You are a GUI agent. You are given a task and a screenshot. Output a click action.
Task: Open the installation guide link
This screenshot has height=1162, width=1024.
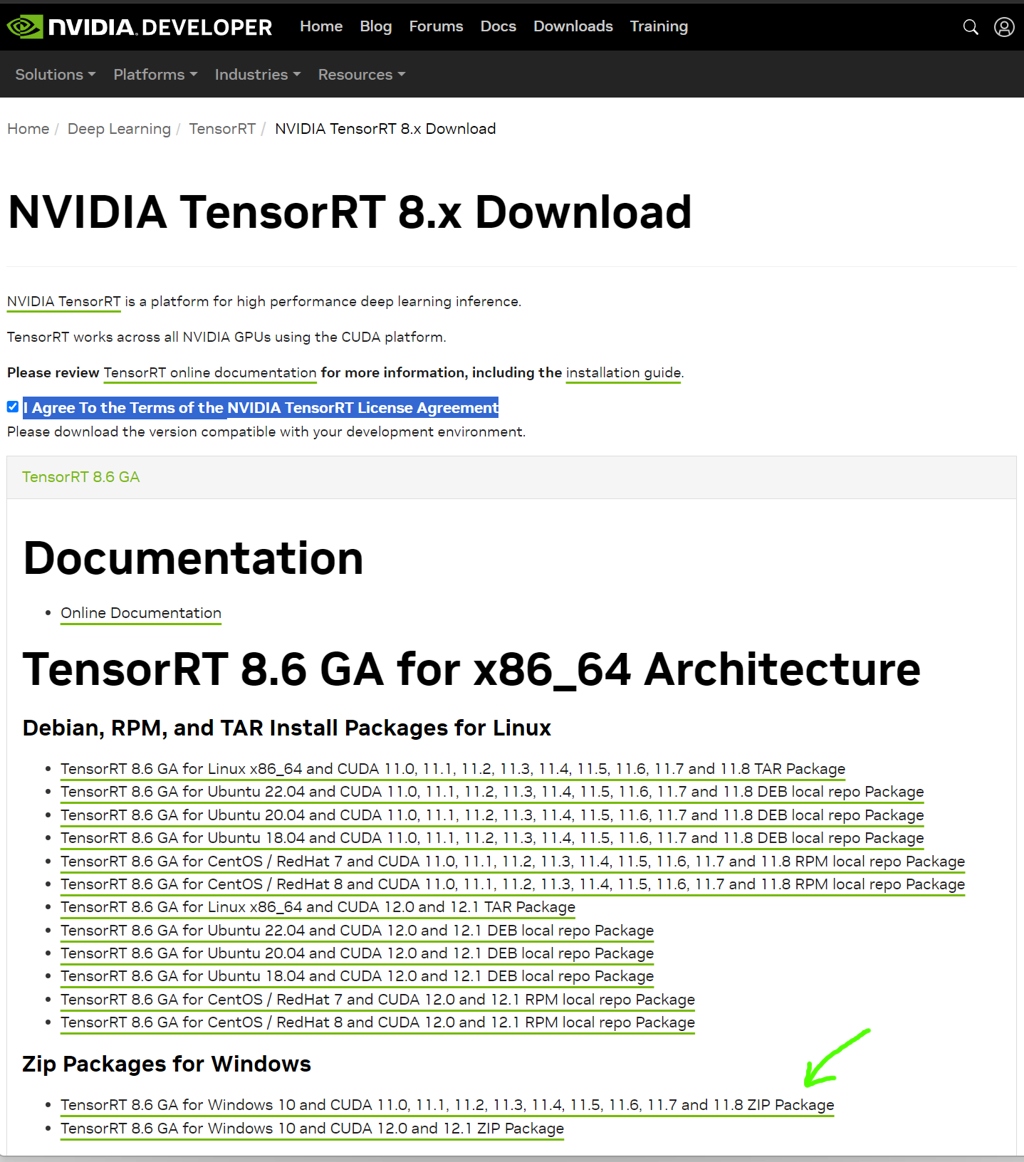(623, 373)
